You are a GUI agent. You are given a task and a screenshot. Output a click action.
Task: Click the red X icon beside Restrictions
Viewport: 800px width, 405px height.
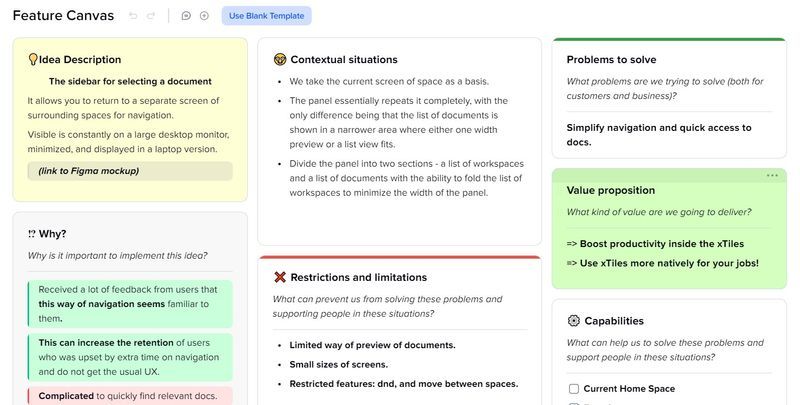pos(280,277)
